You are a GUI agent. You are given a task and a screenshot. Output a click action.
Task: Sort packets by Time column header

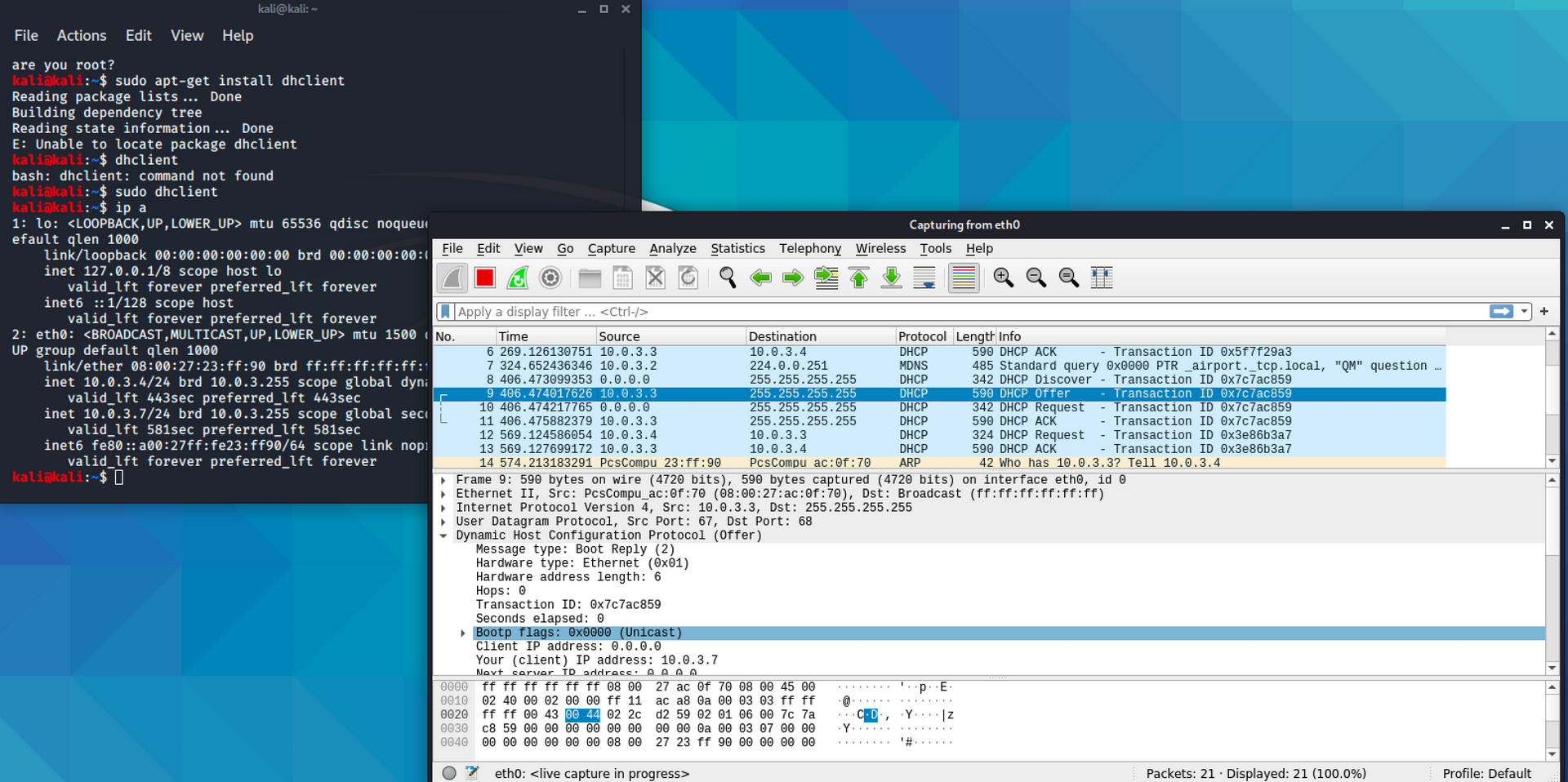coord(546,336)
